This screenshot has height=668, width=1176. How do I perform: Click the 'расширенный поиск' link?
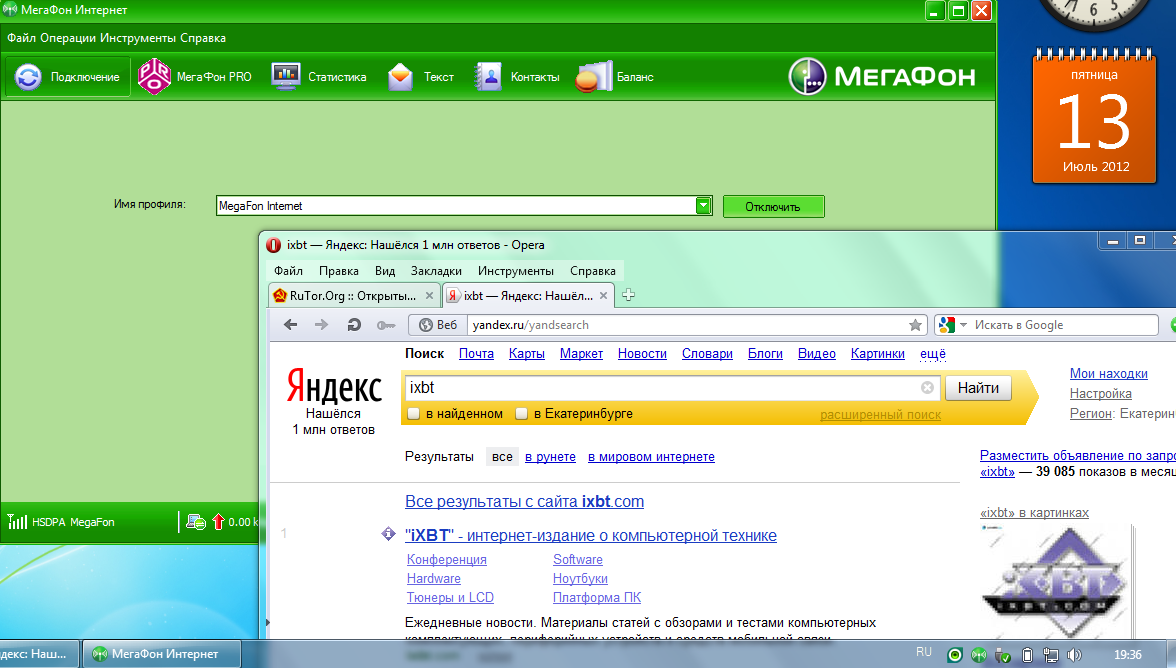(880, 415)
